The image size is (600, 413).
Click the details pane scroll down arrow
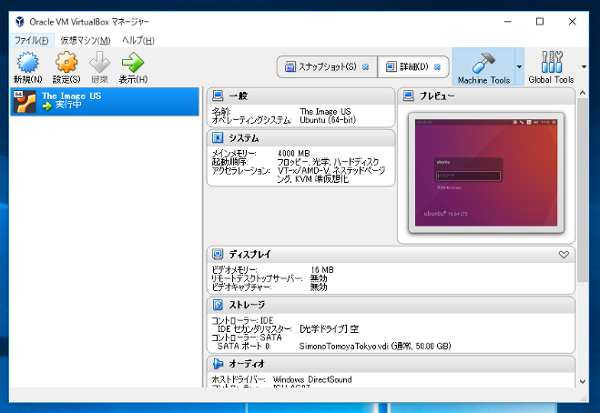click(x=582, y=381)
